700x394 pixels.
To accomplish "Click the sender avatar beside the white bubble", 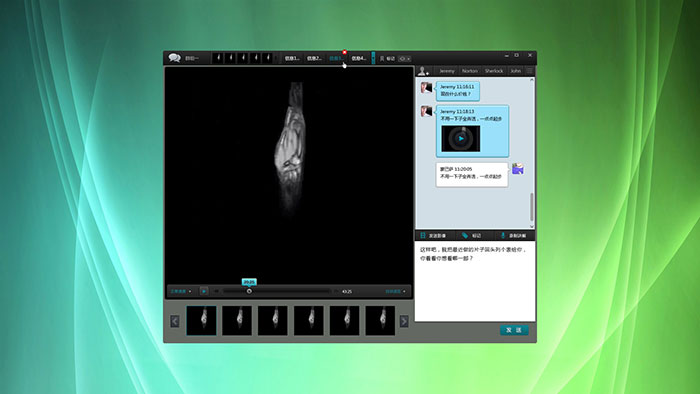I will click(518, 169).
